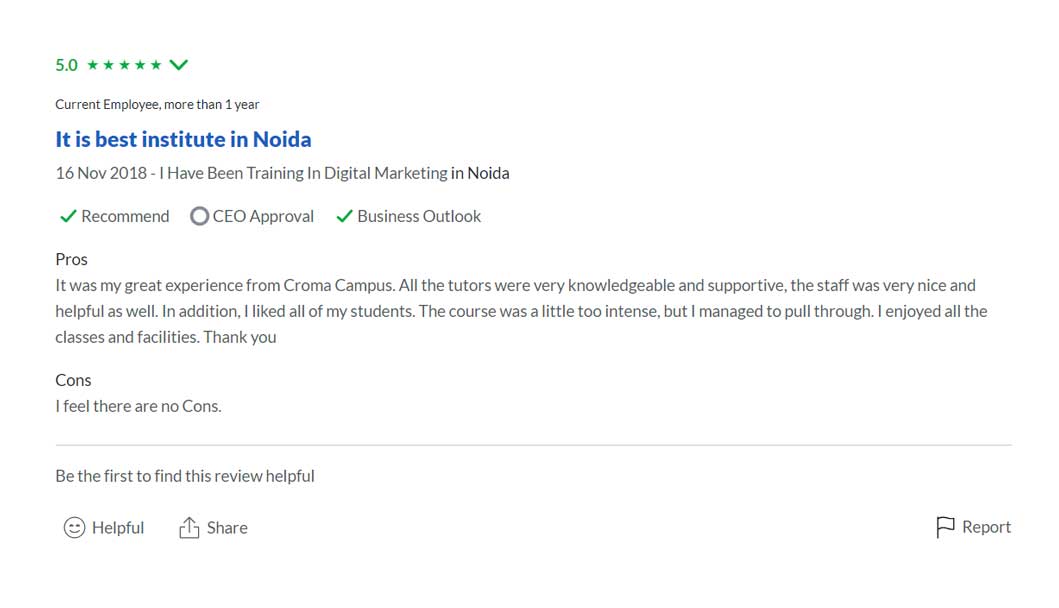Image resolution: width=1059 pixels, height=608 pixels.
Task: Click "Be the first to find this review helpful"
Action: 185,476
